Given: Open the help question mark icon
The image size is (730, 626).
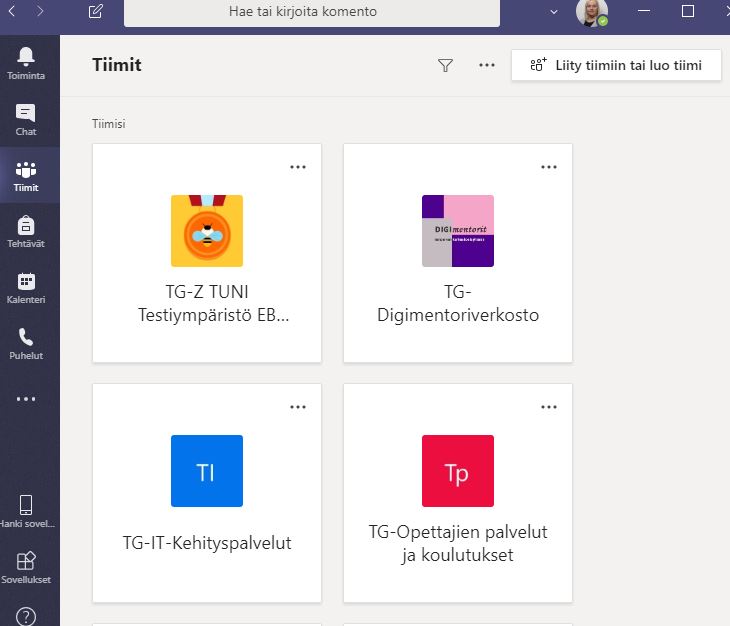Looking at the screenshot, I should (x=26, y=615).
